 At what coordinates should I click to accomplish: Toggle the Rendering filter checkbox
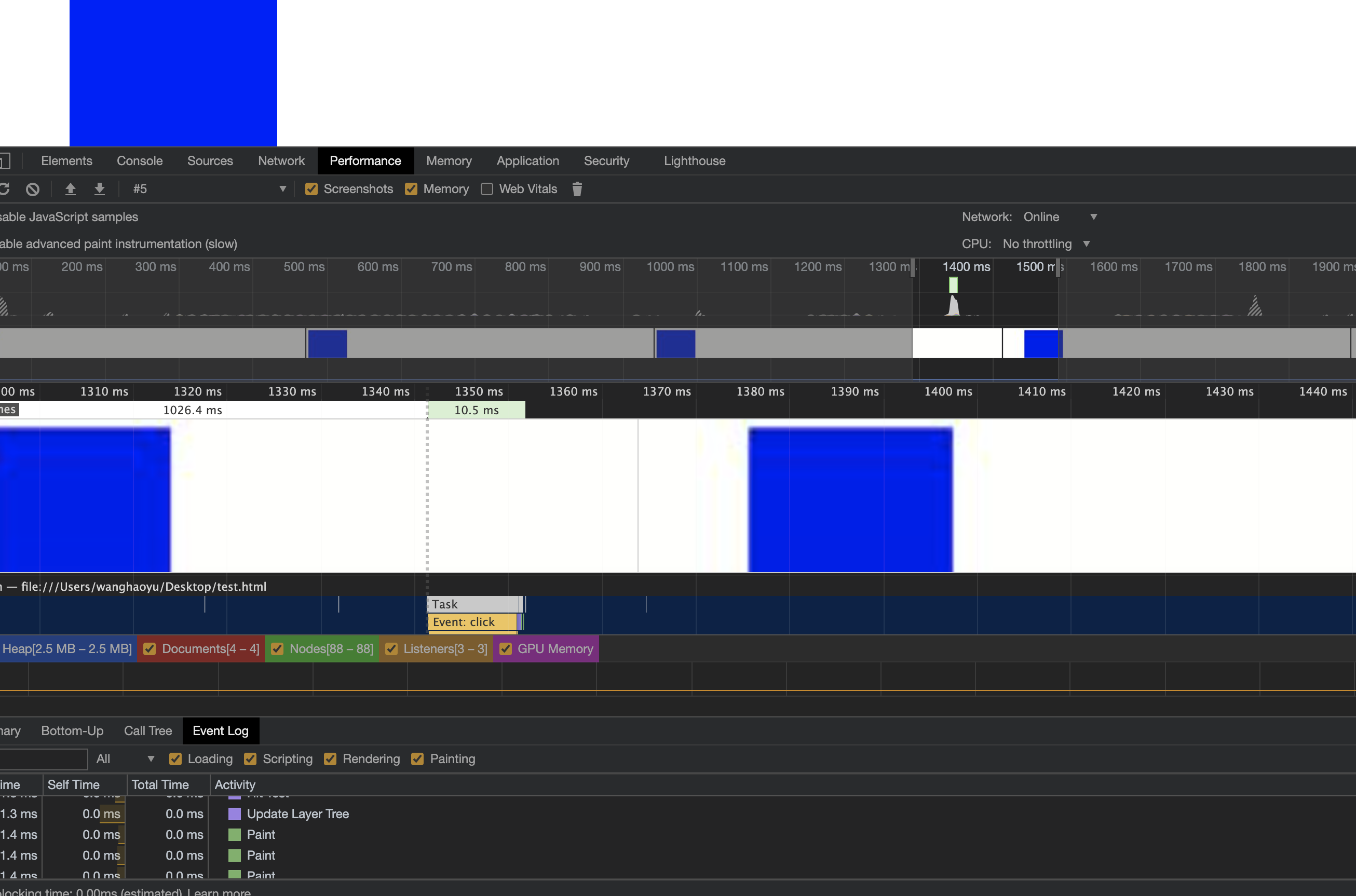[330, 759]
